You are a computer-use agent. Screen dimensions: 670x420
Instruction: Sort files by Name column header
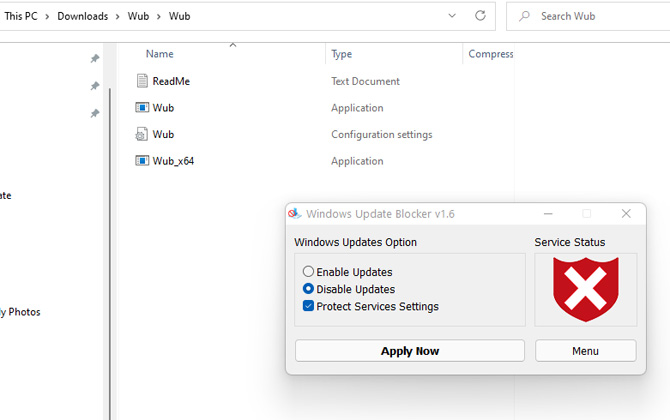point(159,54)
